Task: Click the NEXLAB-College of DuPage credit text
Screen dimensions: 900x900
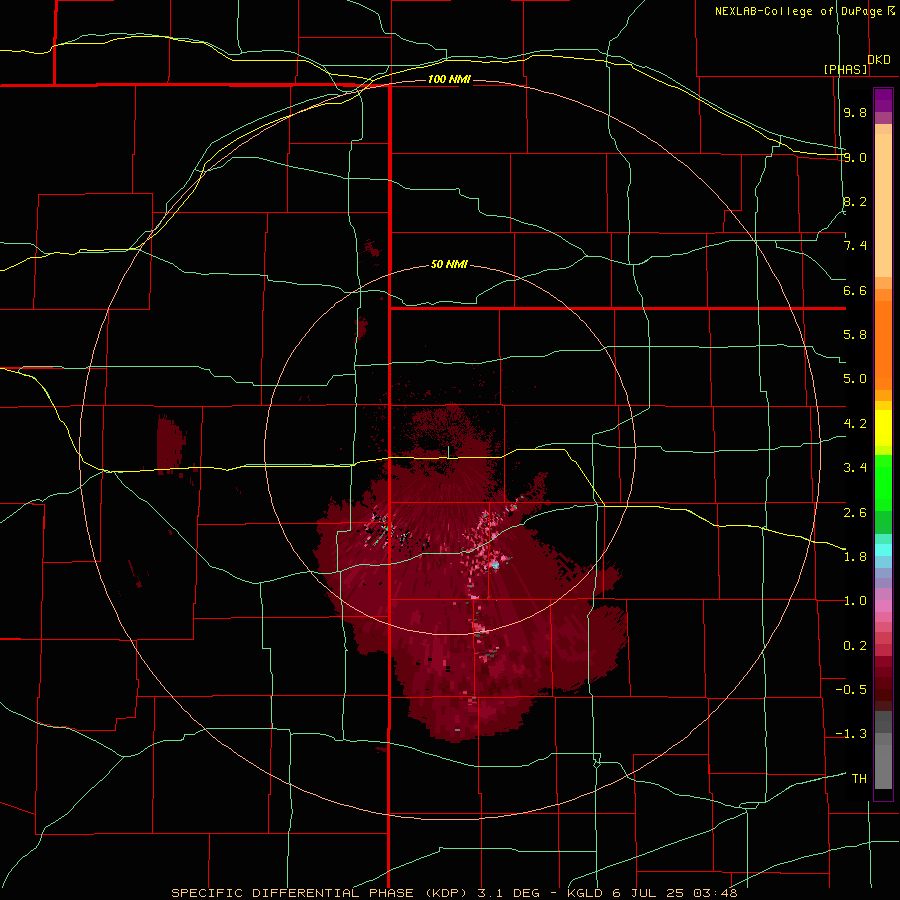Action: [x=799, y=11]
